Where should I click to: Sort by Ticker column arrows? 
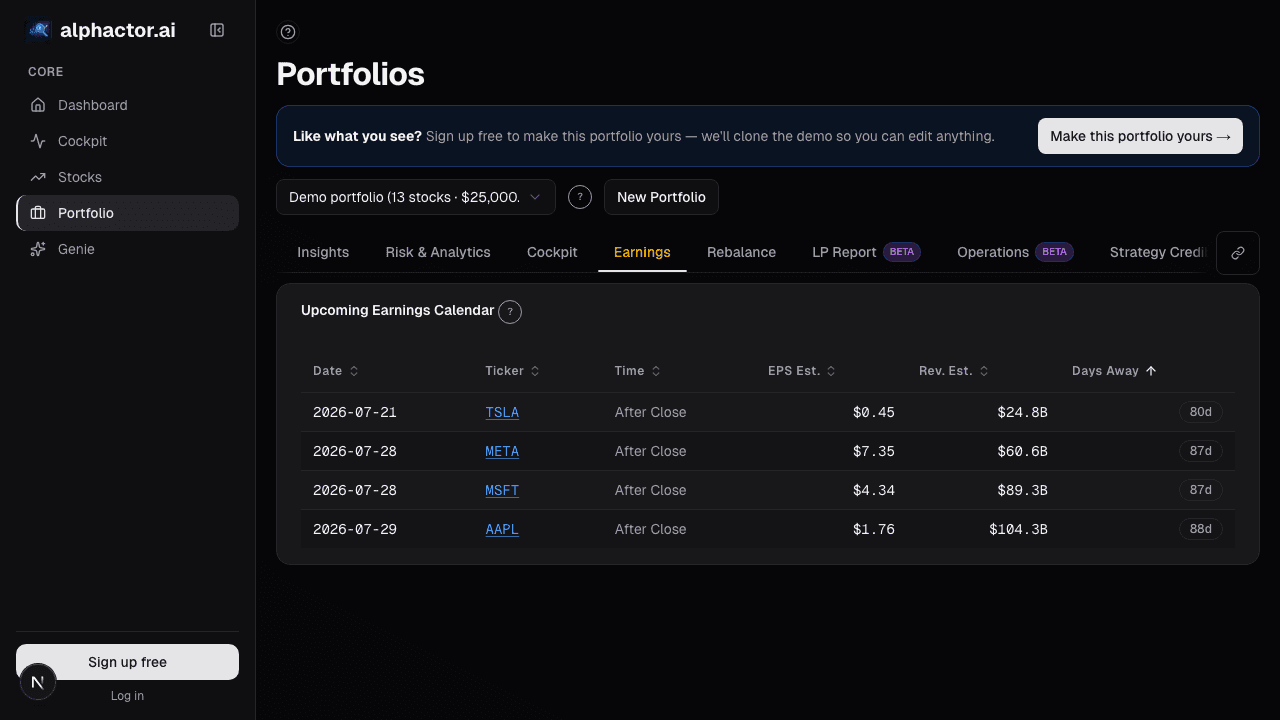[x=535, y=371]
